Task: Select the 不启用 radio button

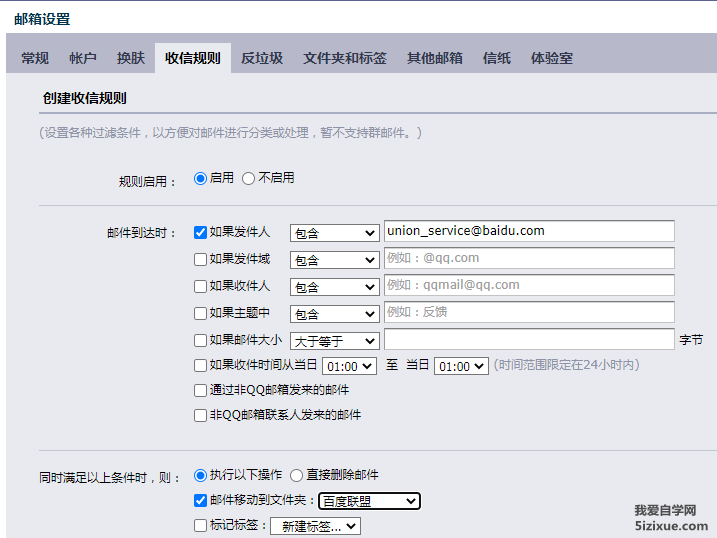Action: pos(248,178)
